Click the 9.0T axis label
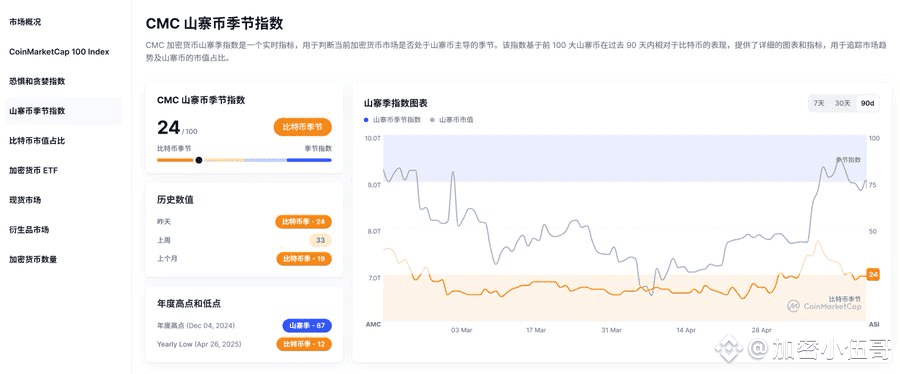Screen dimensions: 900x374 tap(374, 185)
